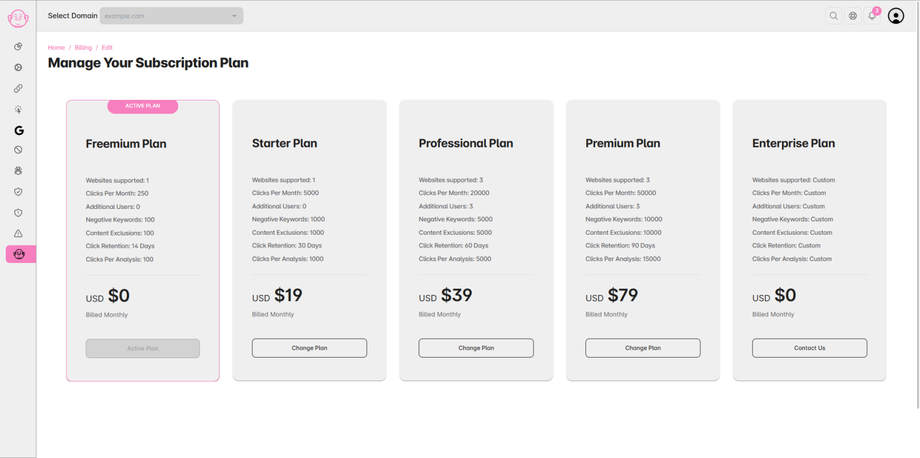Click the shield checkmark sidebar icon
920x458 pixels.
point(18,192)
